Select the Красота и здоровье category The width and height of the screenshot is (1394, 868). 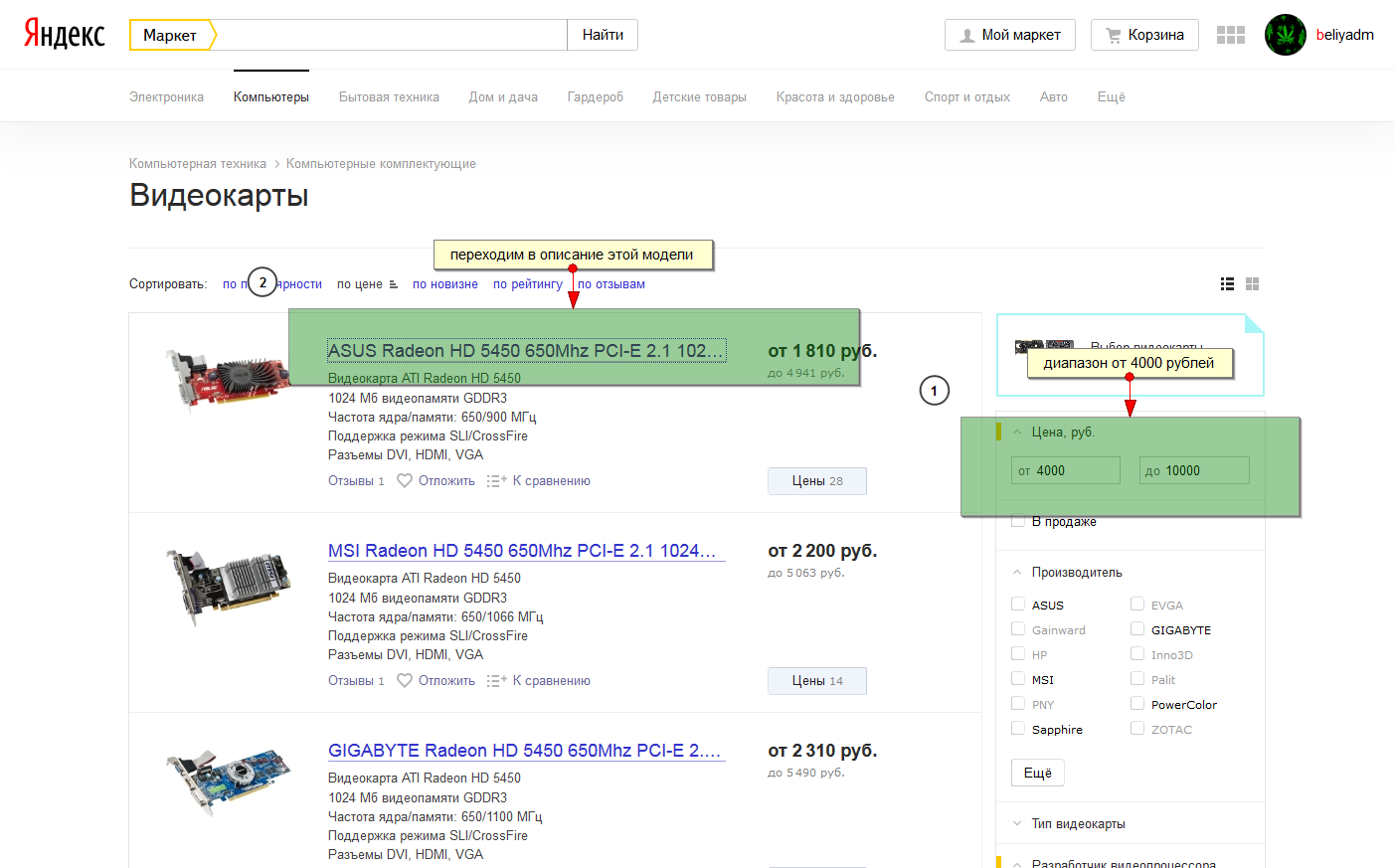click(x=835, y=97)
